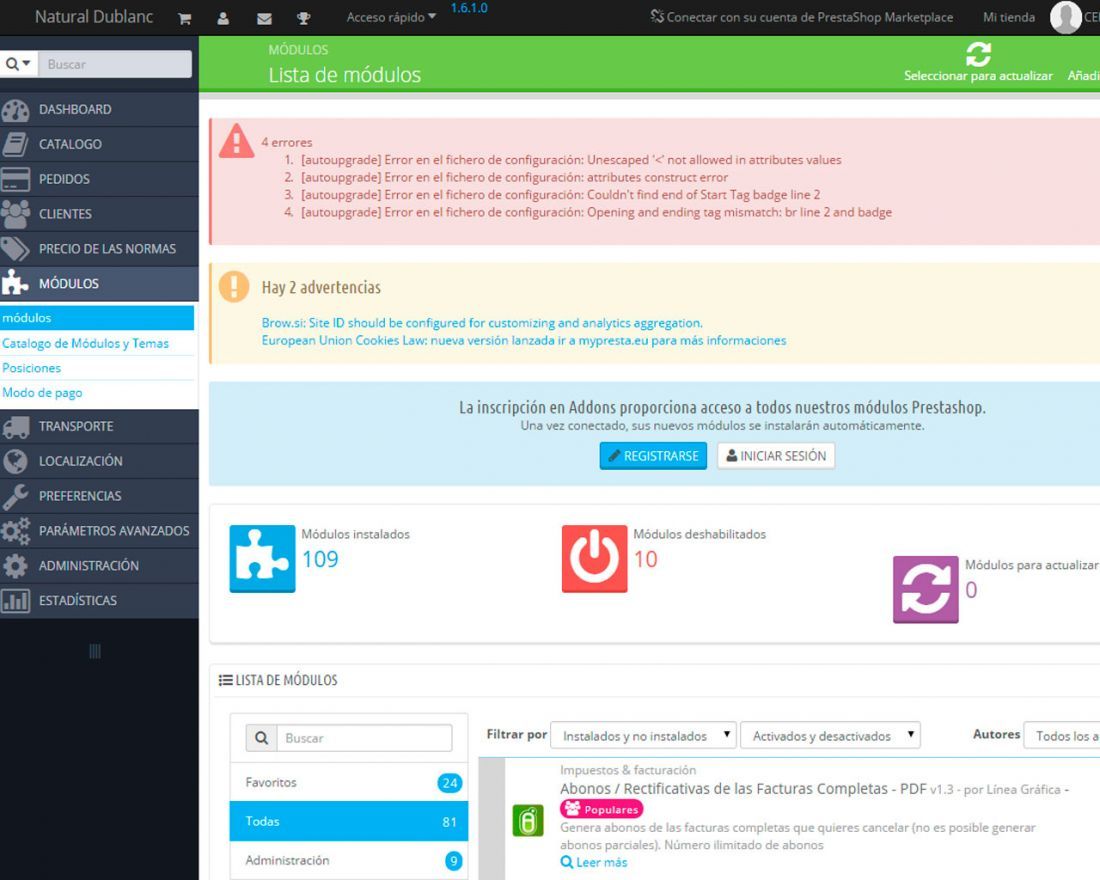Open the user avatar profile menu

coord(1065,18)
